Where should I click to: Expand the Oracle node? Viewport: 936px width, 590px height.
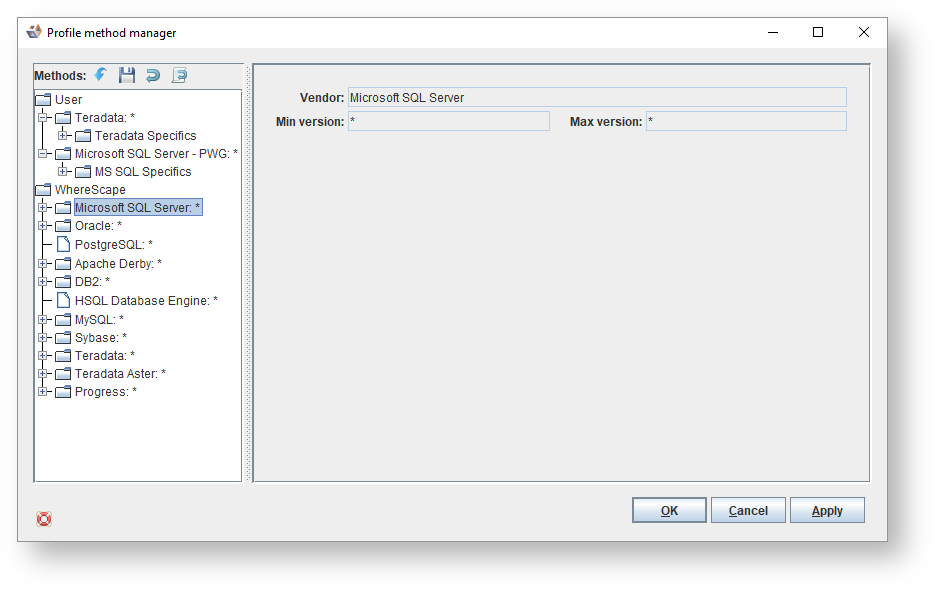click(x=43, y=226)
